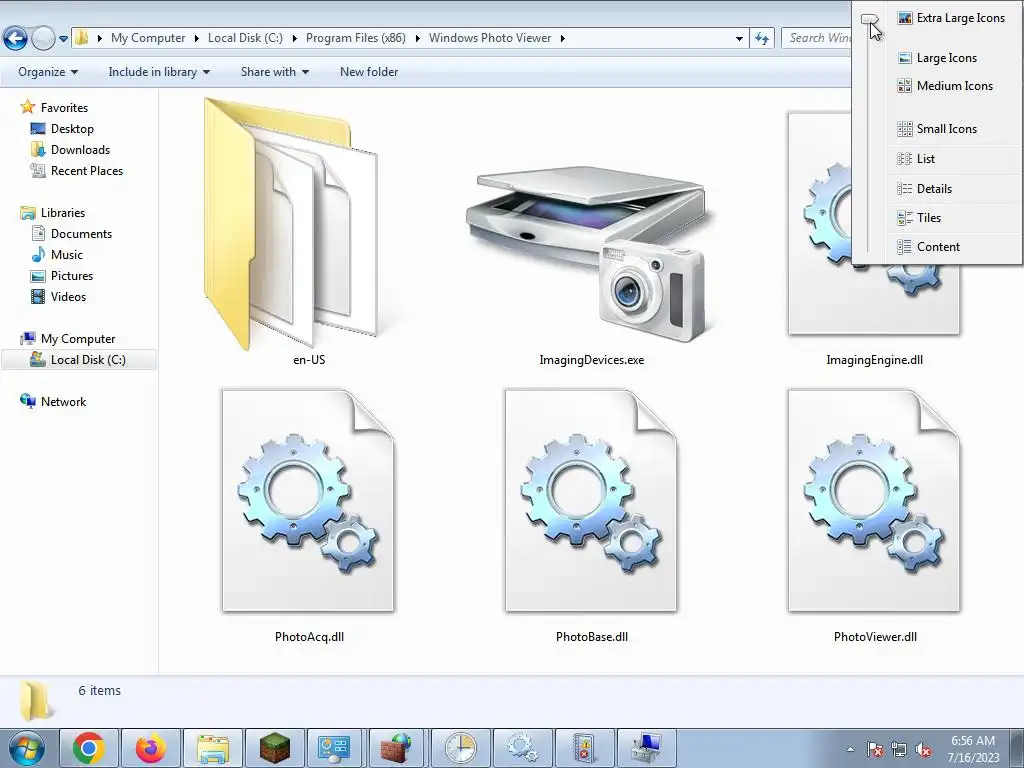Open Firefox from the taskbar

pyautogui.click(x=150, y=748)
